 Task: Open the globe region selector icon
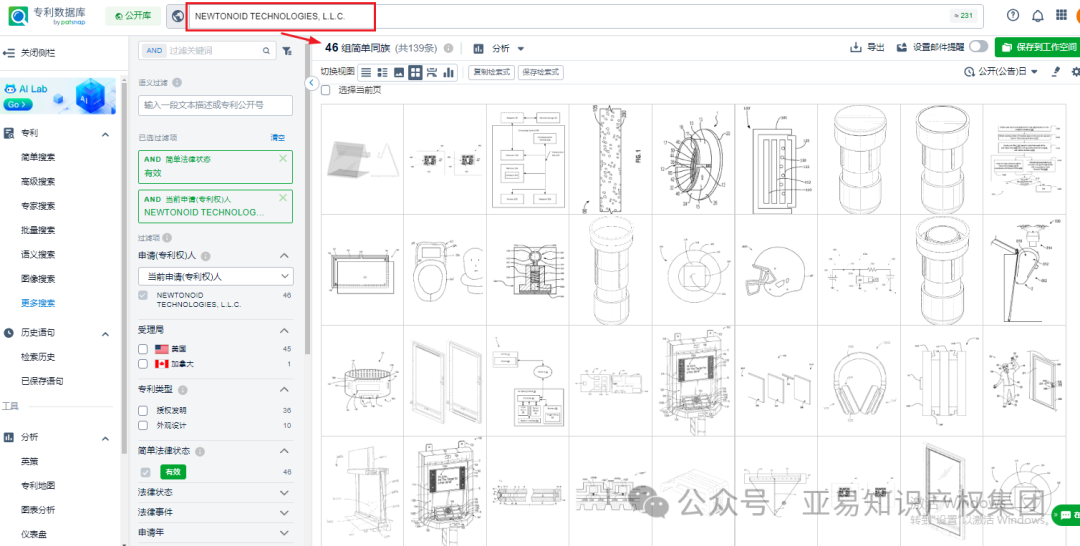[178, 16]
